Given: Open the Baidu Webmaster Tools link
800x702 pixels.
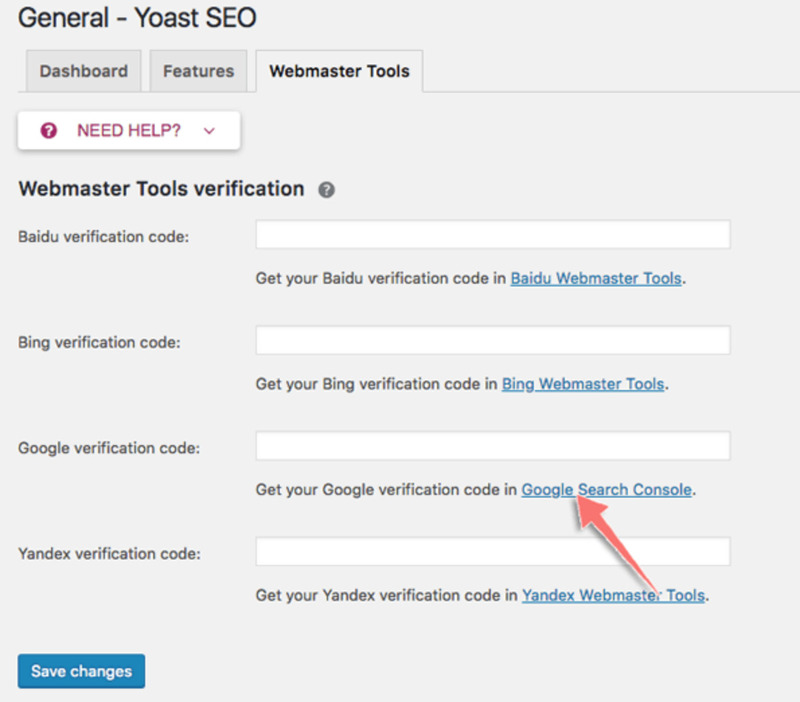Looking at the screenshot, I should point(596,279).
